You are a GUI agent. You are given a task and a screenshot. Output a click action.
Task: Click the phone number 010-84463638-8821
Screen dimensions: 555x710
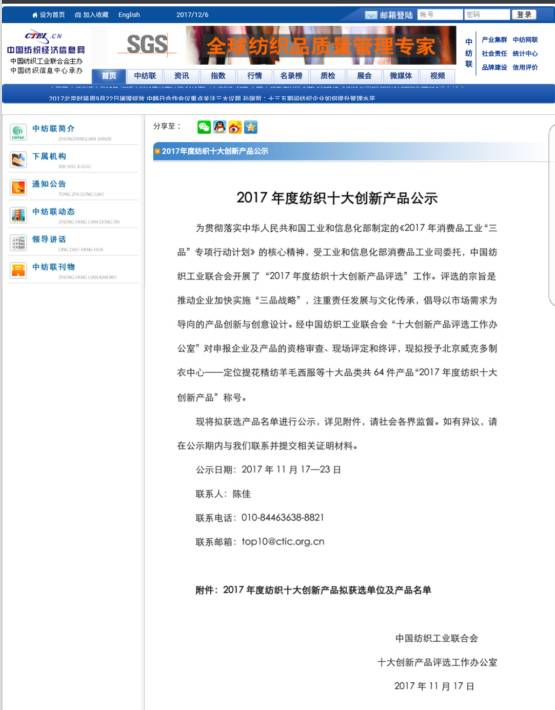point(282,518)
